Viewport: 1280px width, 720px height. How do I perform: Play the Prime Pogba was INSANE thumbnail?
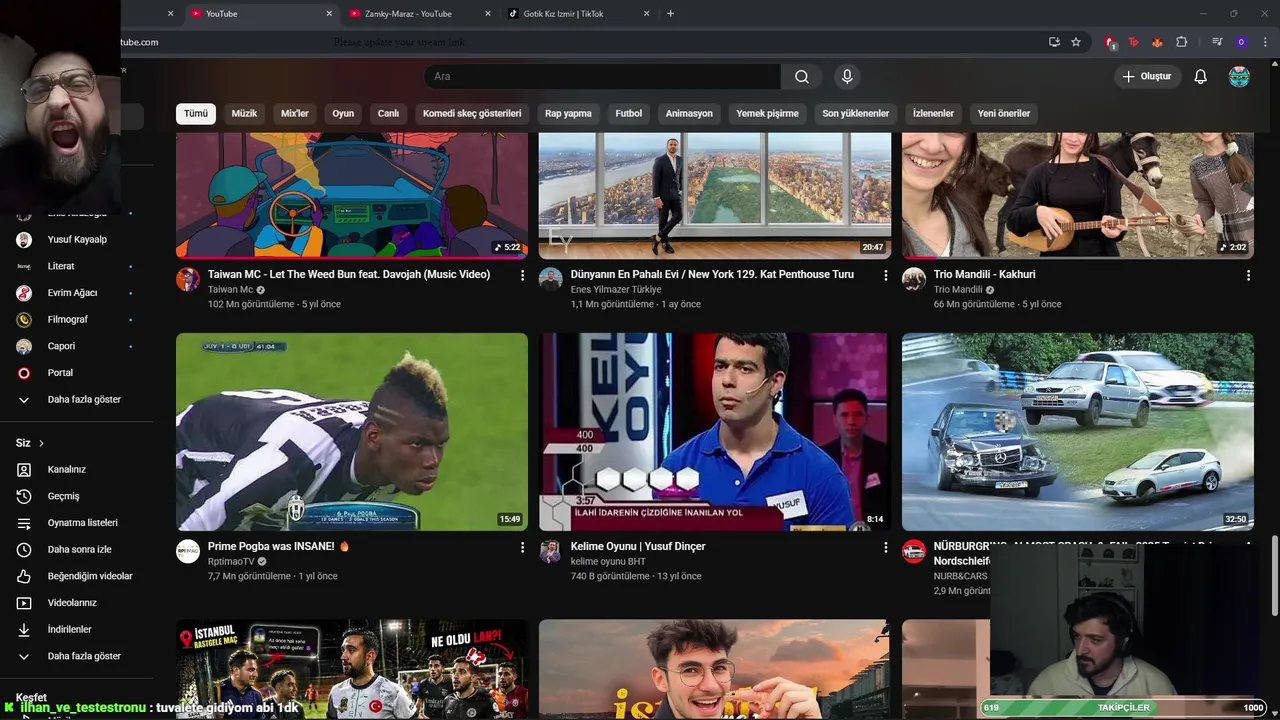pyautogui.click(x=352, y=432)
